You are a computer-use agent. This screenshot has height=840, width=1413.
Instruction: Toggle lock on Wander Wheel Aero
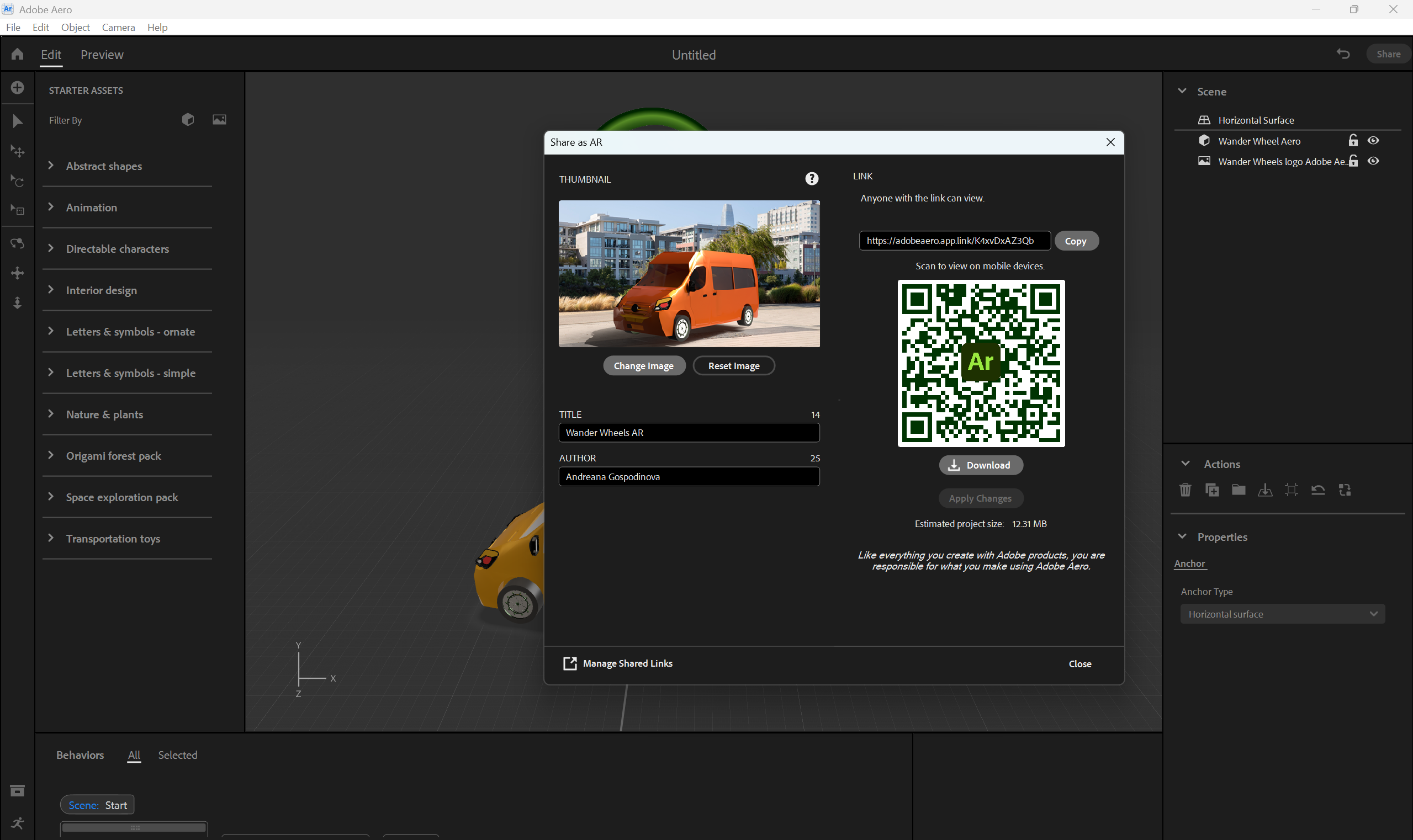[x=1353, y=140]
